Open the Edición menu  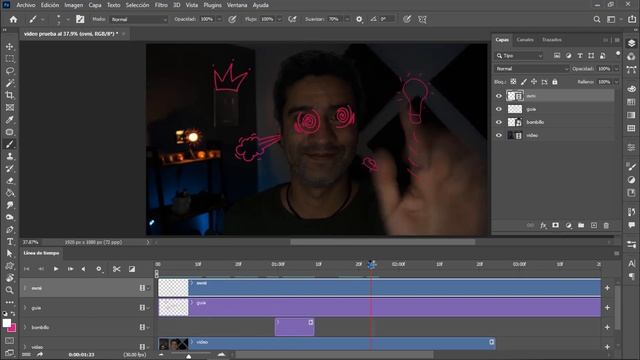[50, 5]
